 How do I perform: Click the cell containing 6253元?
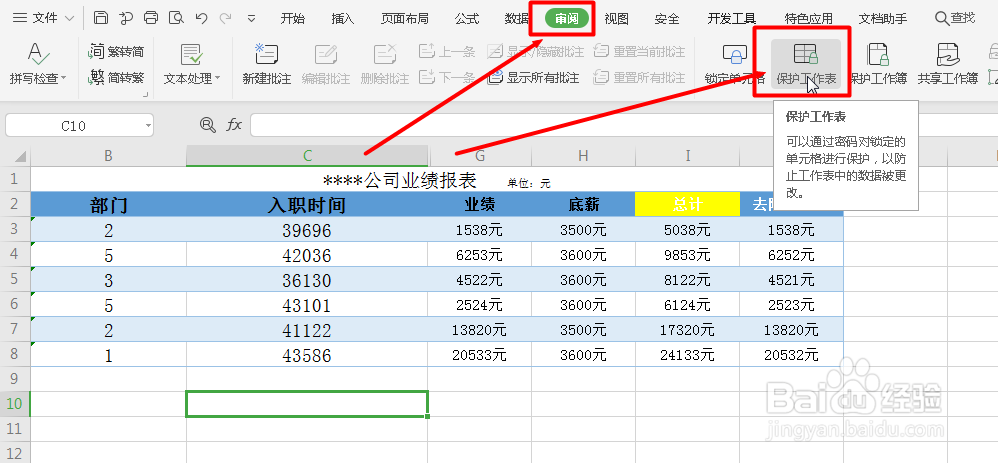[x=480, y=255]
